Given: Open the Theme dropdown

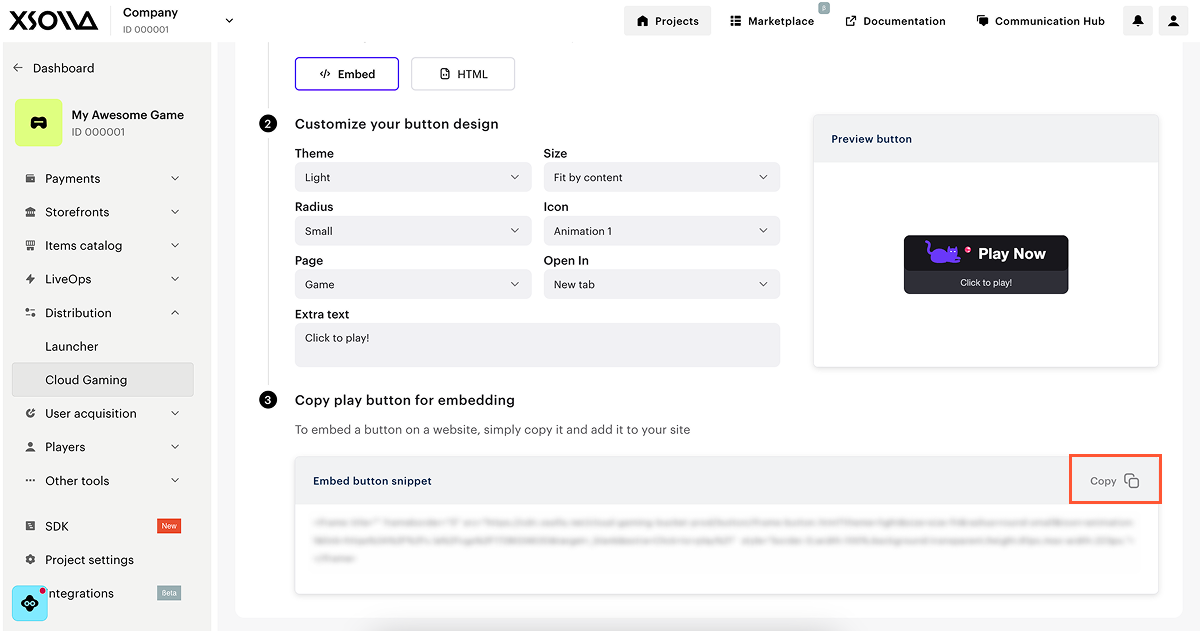Looking at the screenshot, I should (x=412, y=177).
